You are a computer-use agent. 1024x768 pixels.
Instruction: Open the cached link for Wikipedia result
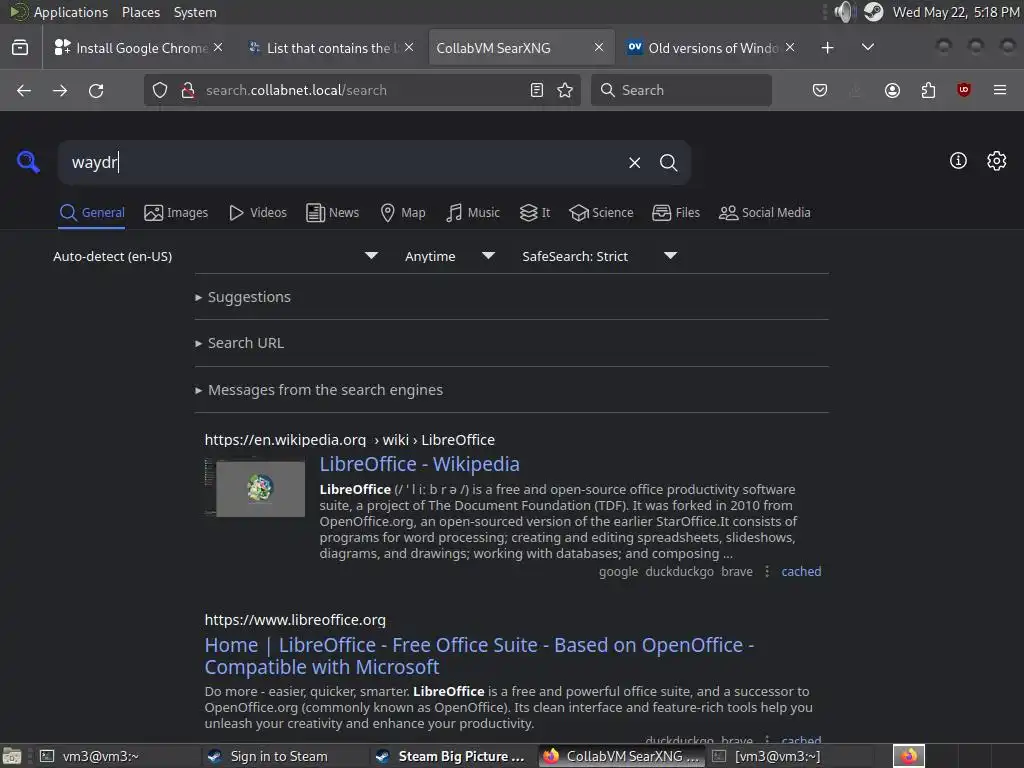(801, 571)
